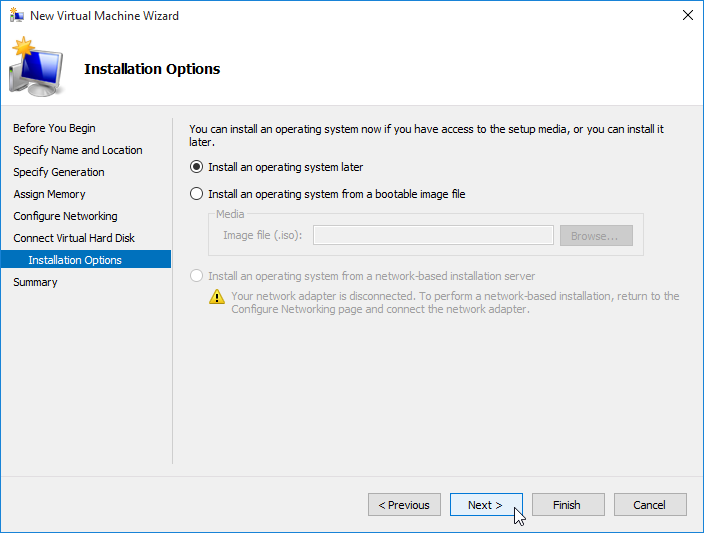Image resolution: width=704 pixels, height=533 pixels.
Task: Cancel the New Virtual Machine Wizard
Action: point(650,505)
